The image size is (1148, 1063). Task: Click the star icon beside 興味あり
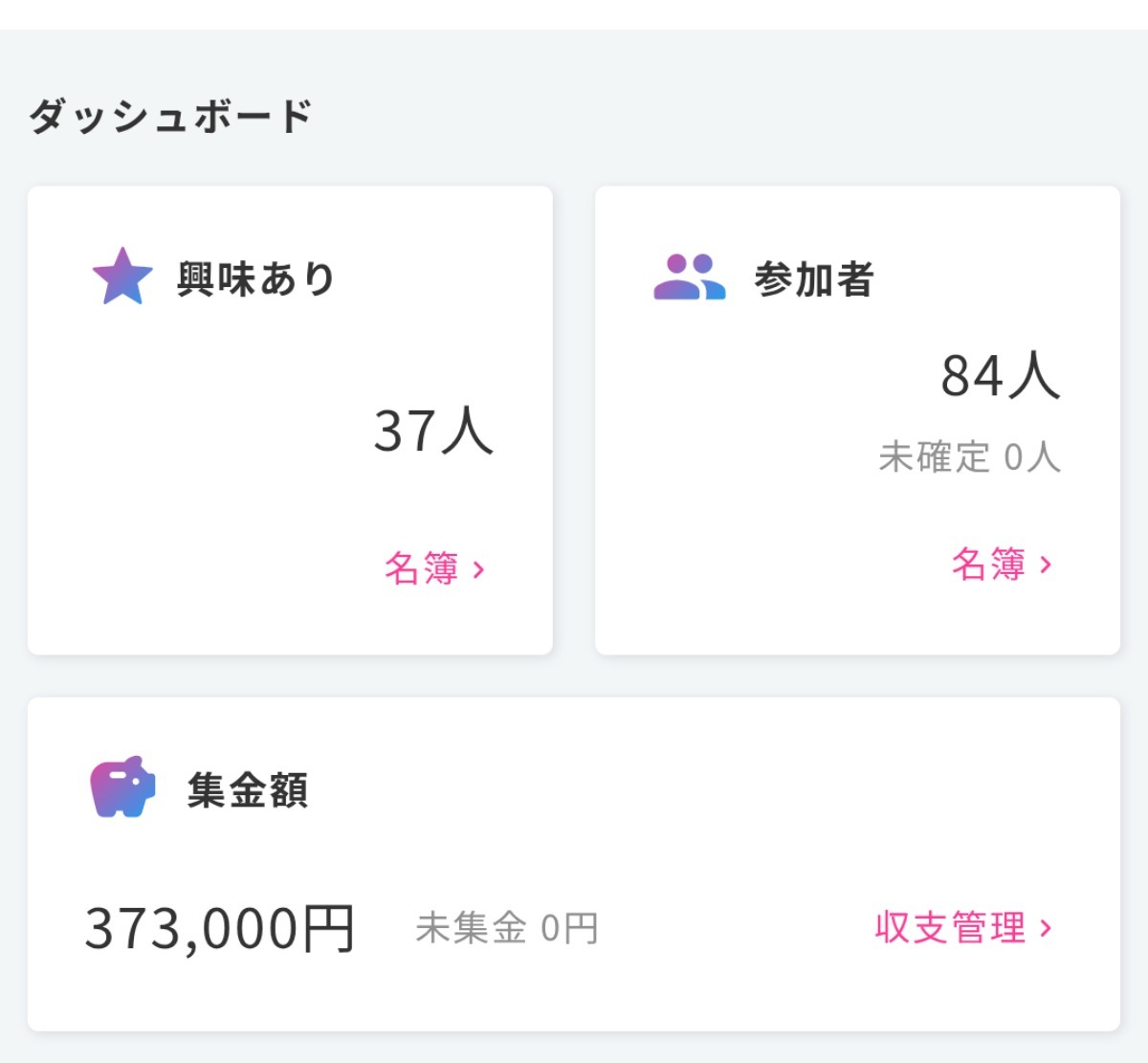point(122,277)
